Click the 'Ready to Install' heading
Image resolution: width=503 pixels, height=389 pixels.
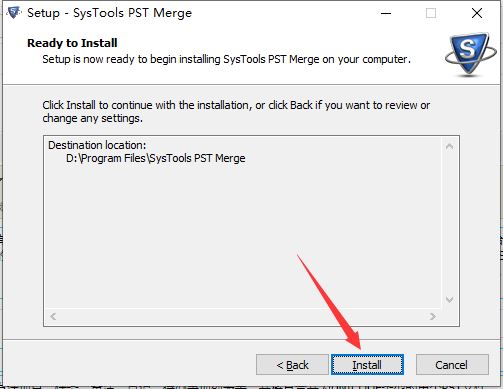(x=72, y=43)
